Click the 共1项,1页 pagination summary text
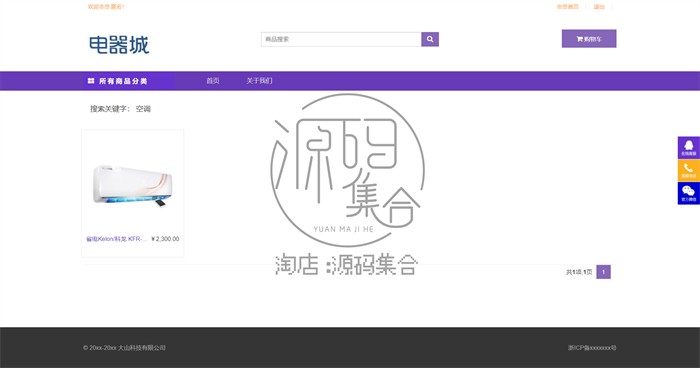The image size is (700, 368). click(579, 272)
